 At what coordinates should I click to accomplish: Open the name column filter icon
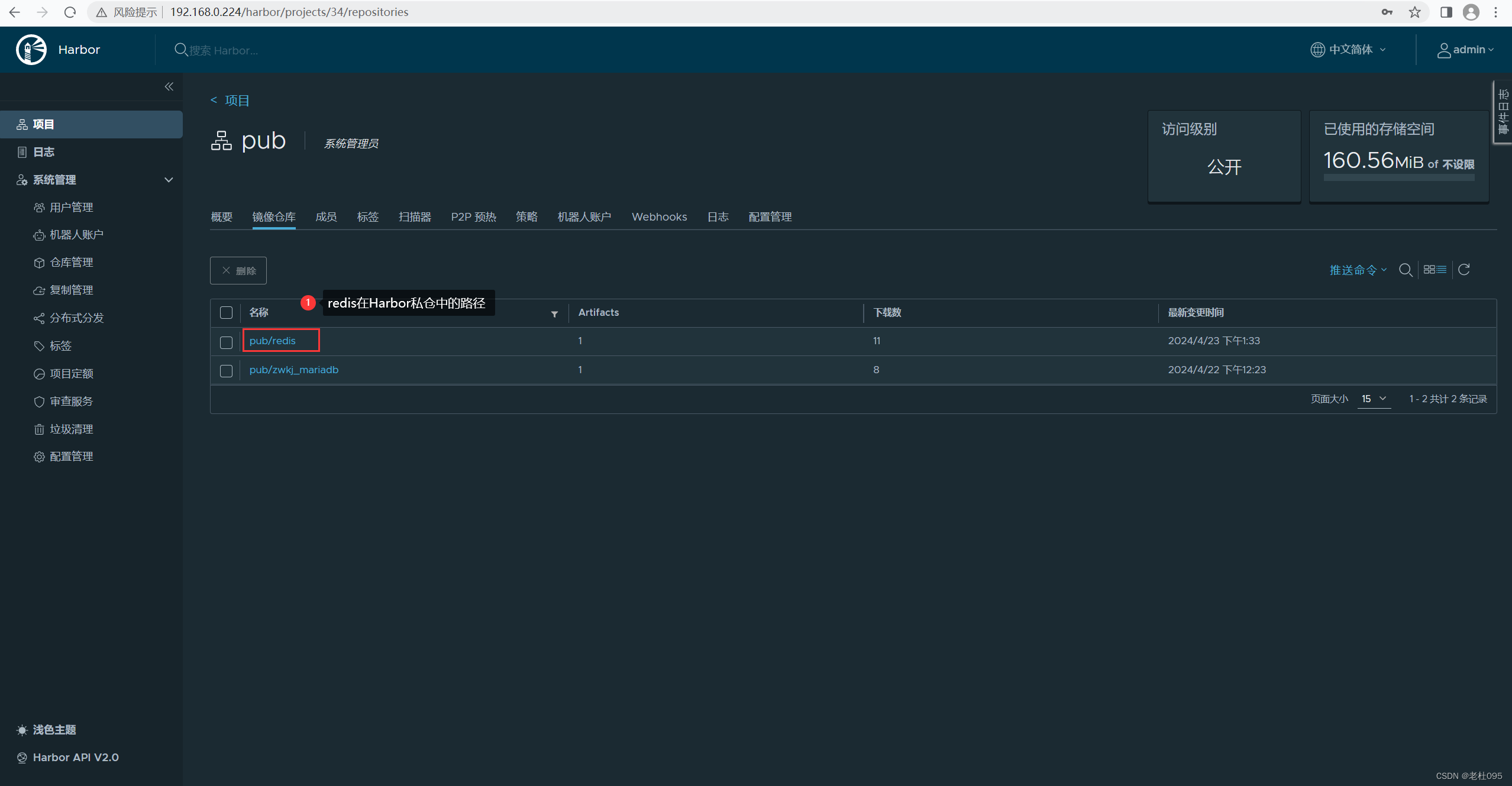click(554, 313)
